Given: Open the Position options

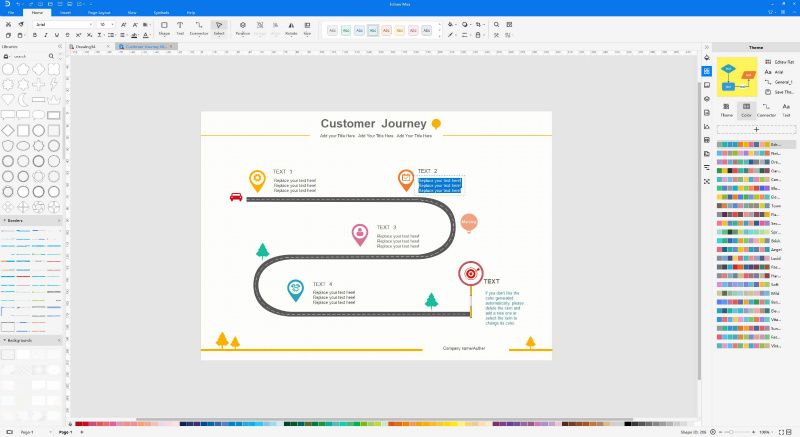Looking at the screenshot, I should point(243,28).
